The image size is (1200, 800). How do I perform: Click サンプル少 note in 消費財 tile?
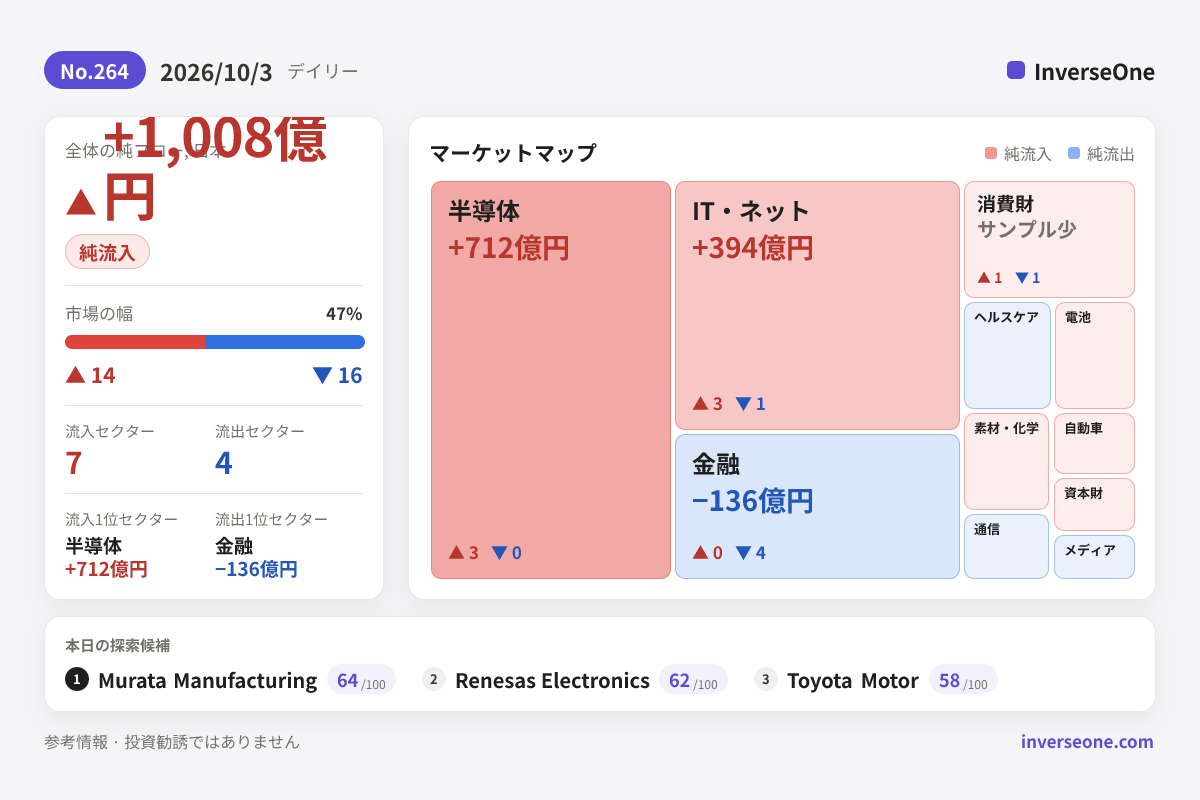tap(1027, 229)
